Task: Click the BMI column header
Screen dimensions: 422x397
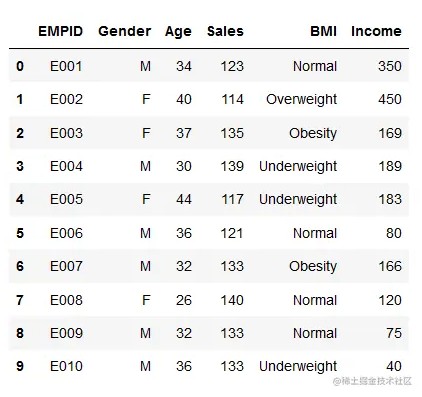Action: (323, 31)
